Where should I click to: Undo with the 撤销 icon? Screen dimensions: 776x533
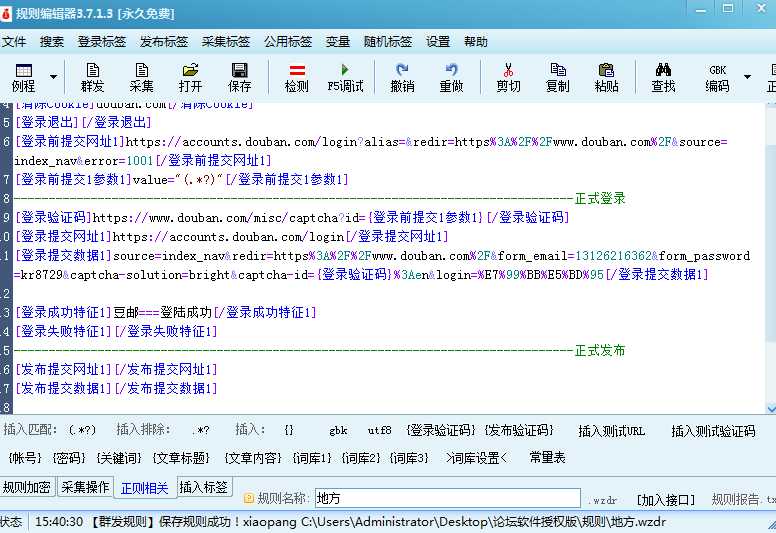click(x=402, y=78)
